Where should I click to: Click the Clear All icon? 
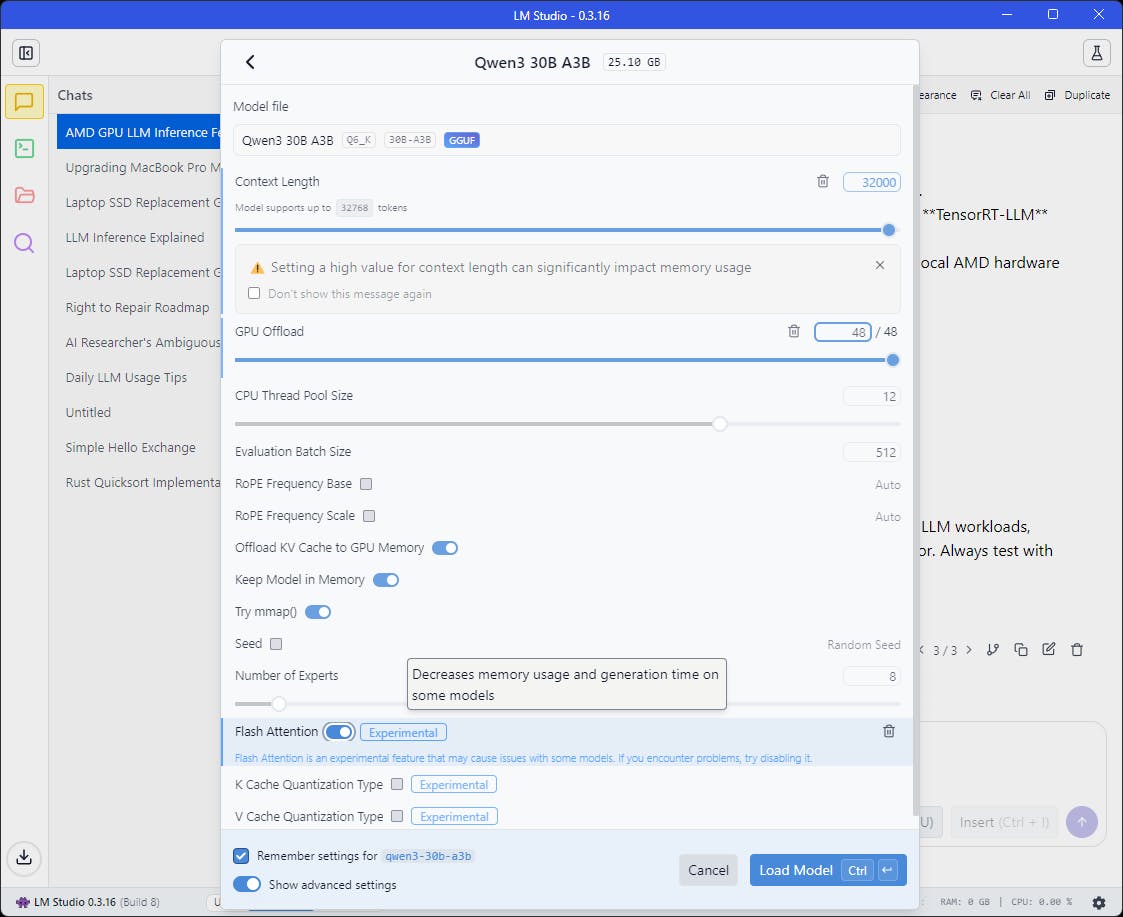(976, 95)
